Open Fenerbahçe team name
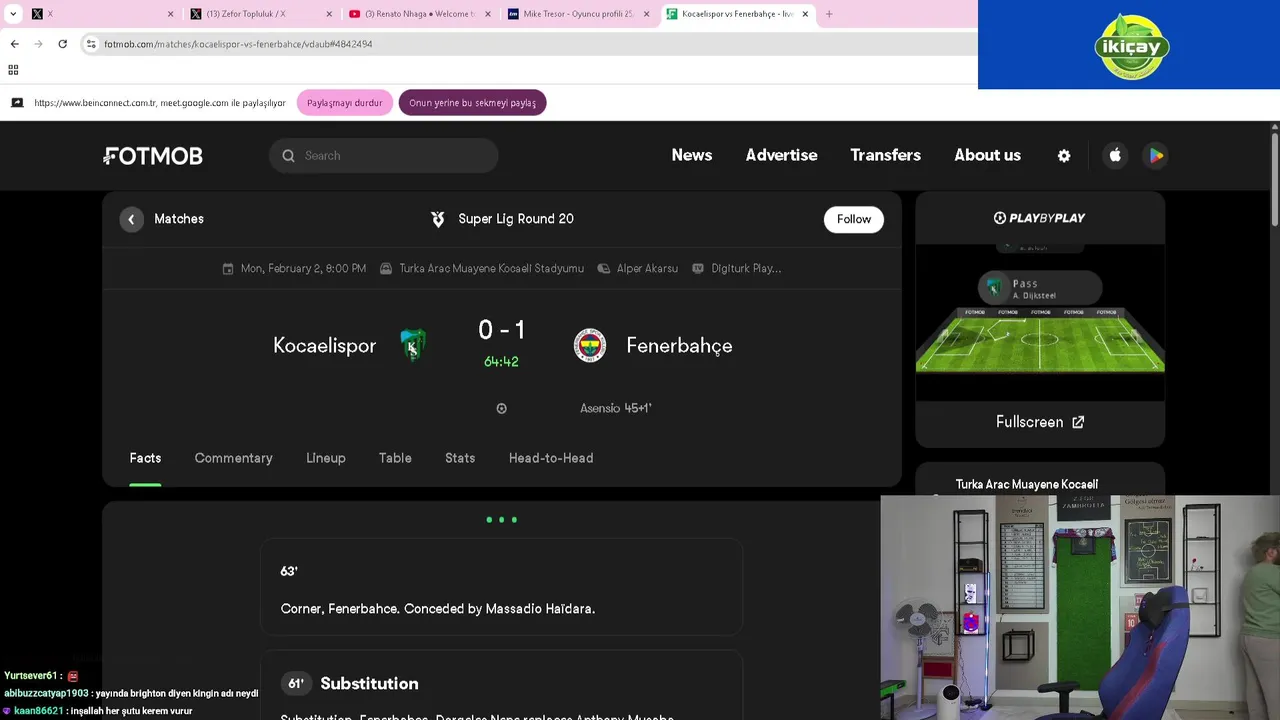 679,346
